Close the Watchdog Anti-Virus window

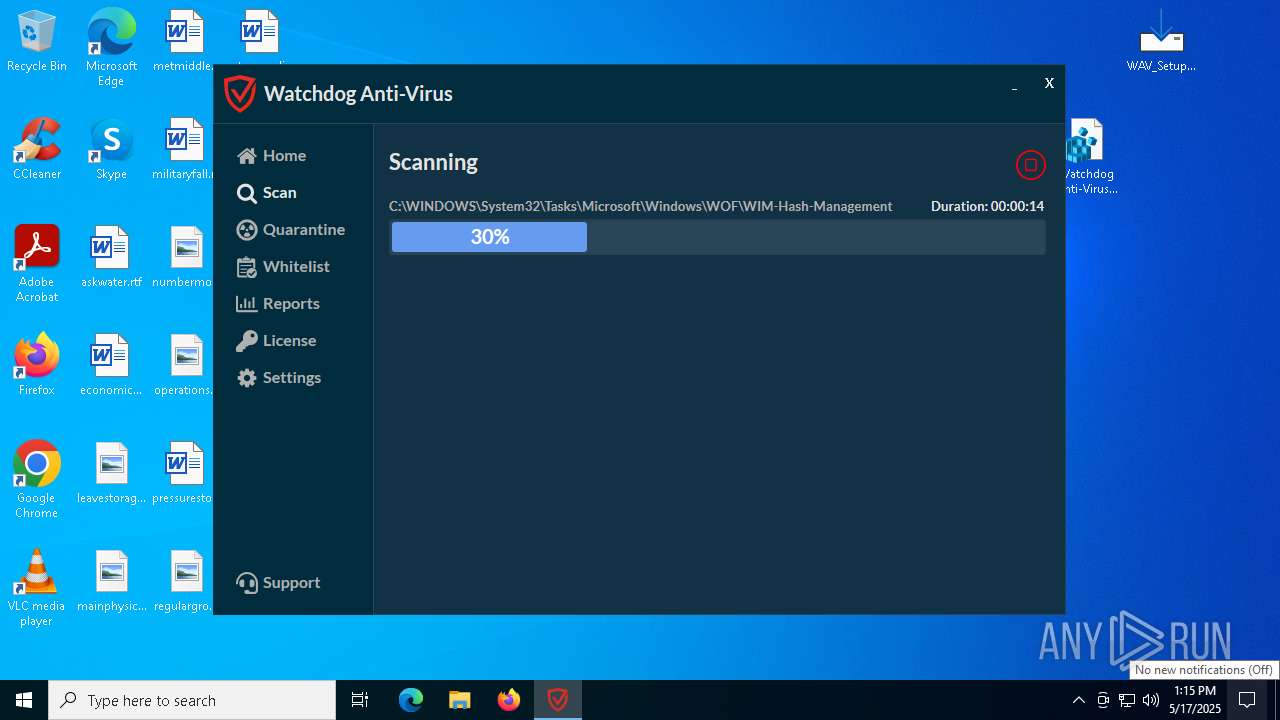click(x=1049, y=84)
